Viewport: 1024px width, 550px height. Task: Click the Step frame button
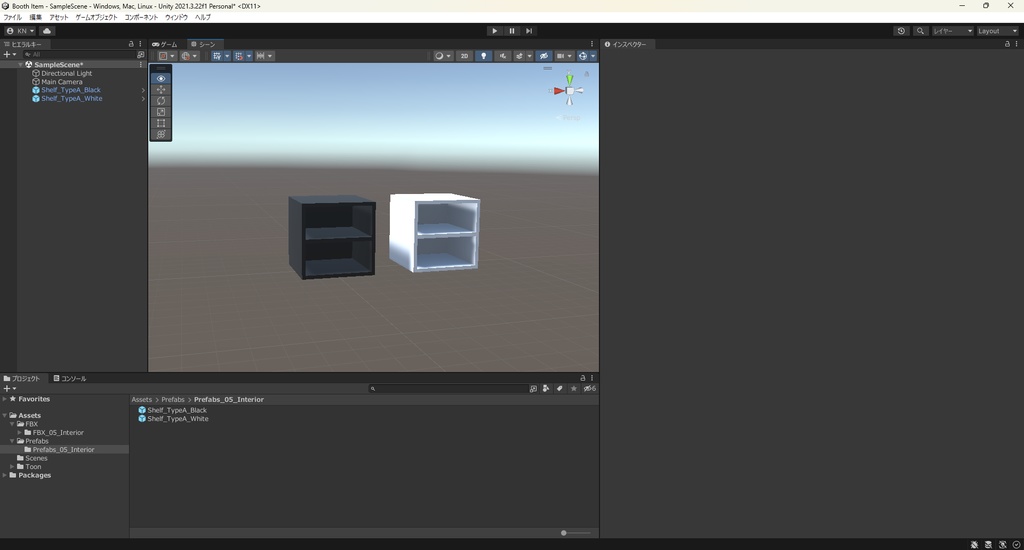click(x=529, y=31)
